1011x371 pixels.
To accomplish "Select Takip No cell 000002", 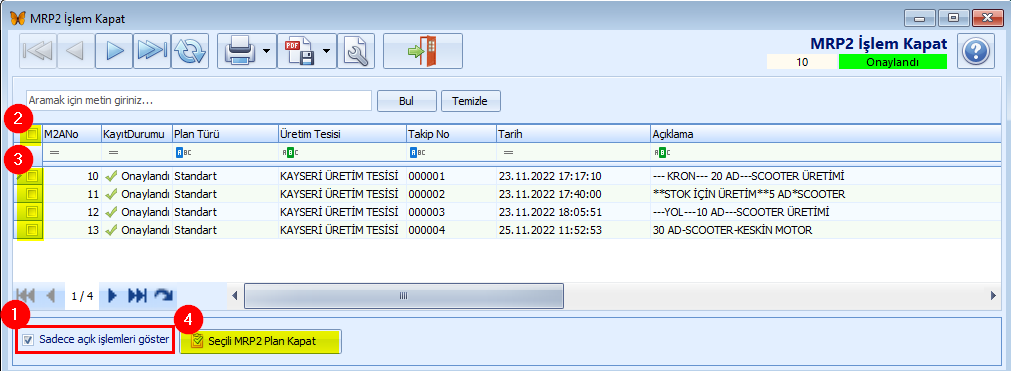I will (451, 194).
